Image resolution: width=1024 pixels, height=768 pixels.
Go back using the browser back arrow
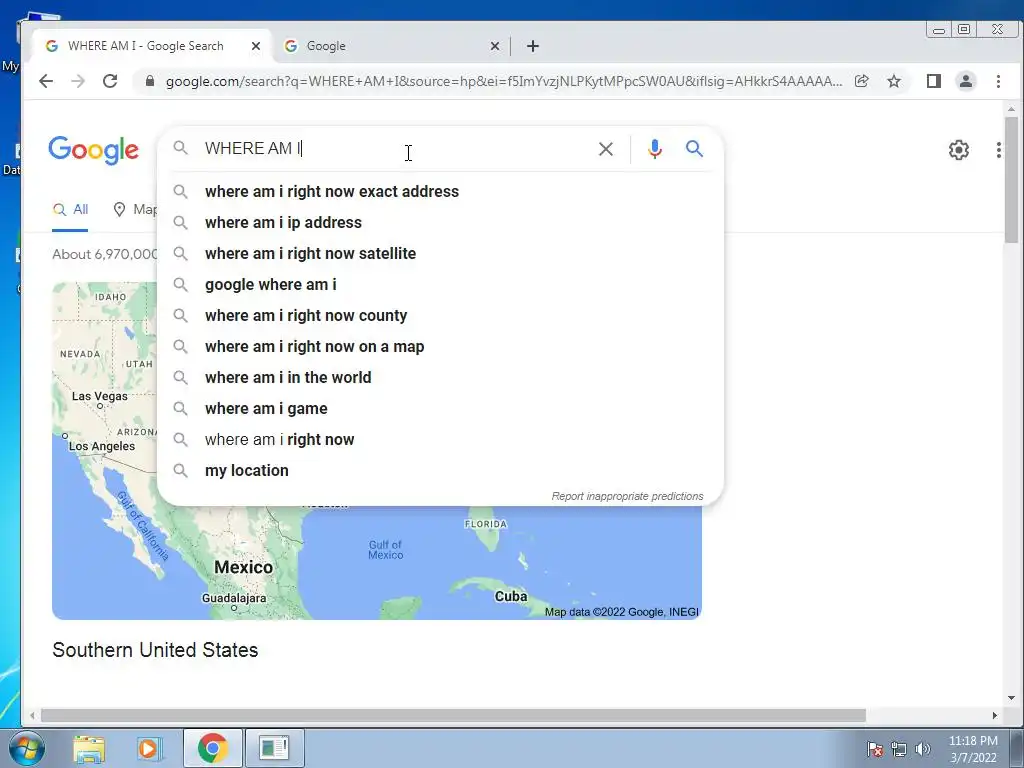click(x=46, y=81)
